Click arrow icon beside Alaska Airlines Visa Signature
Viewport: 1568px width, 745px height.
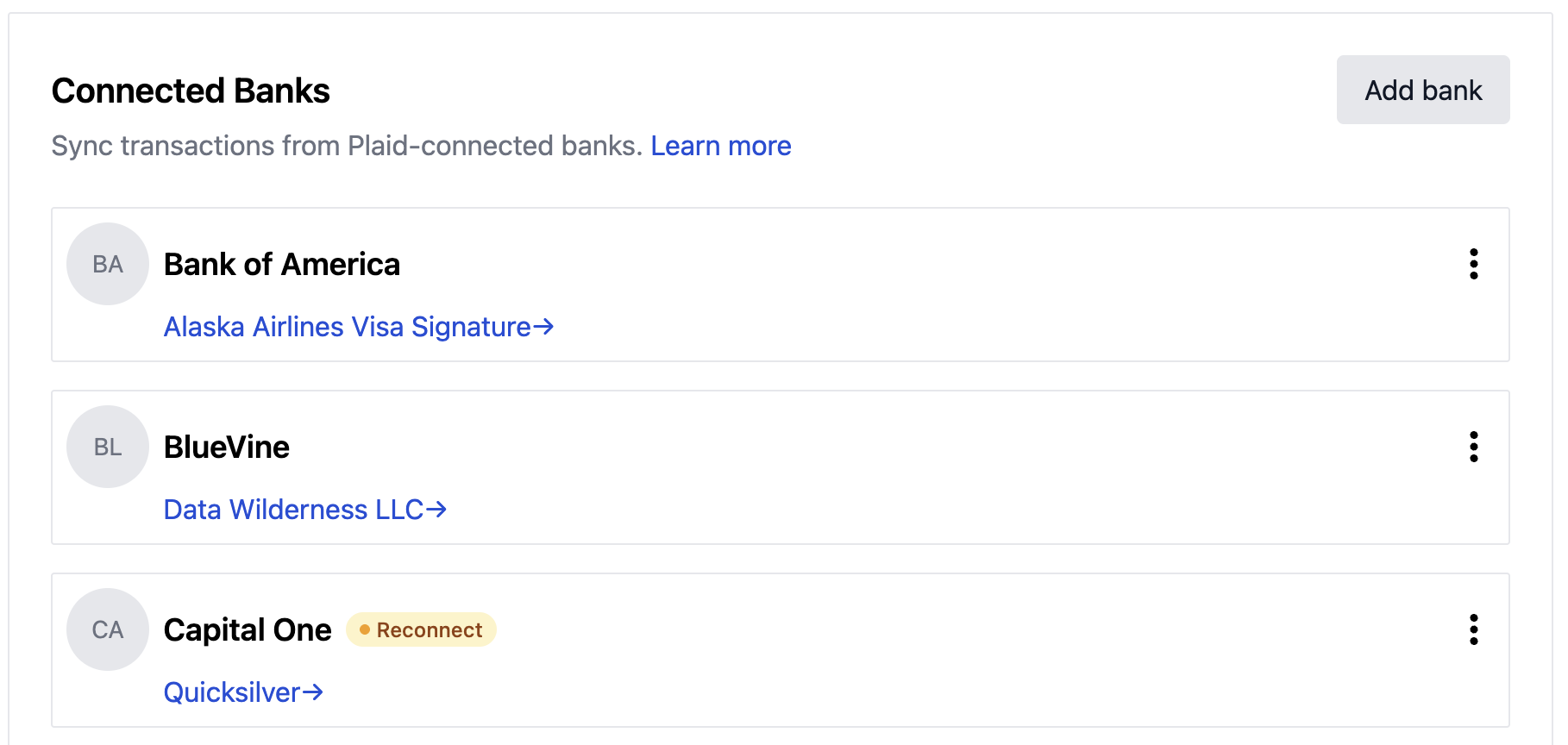(x=543, y=327)
